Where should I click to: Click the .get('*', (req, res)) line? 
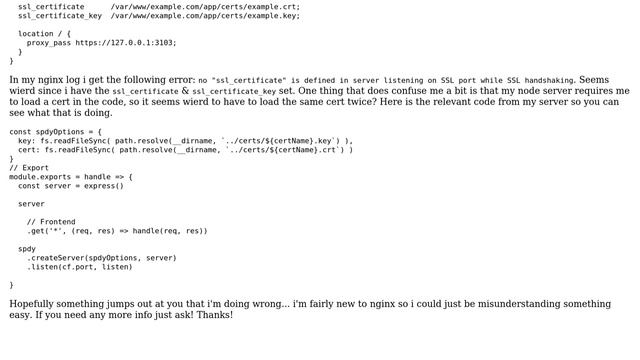pyautogui.click(x=117, y=231)
